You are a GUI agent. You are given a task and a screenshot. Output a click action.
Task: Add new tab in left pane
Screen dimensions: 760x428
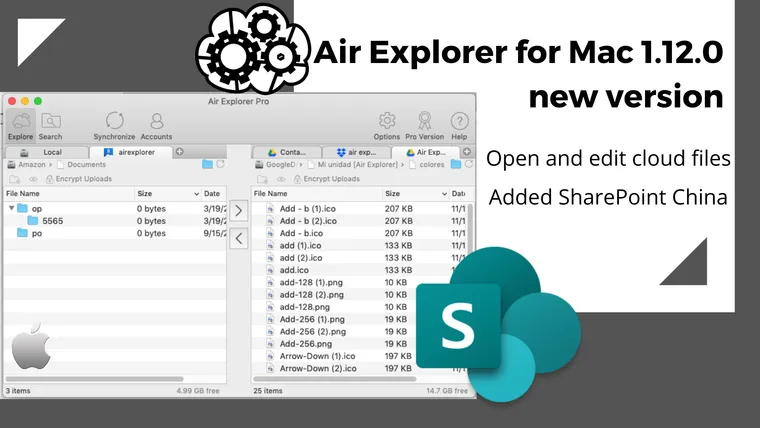(x=180, y=152)
